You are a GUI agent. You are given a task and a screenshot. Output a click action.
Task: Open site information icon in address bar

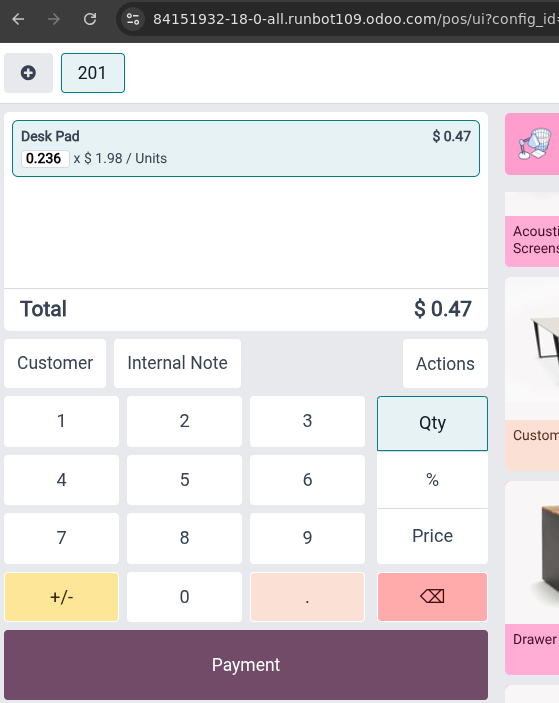tap(133, 19)
